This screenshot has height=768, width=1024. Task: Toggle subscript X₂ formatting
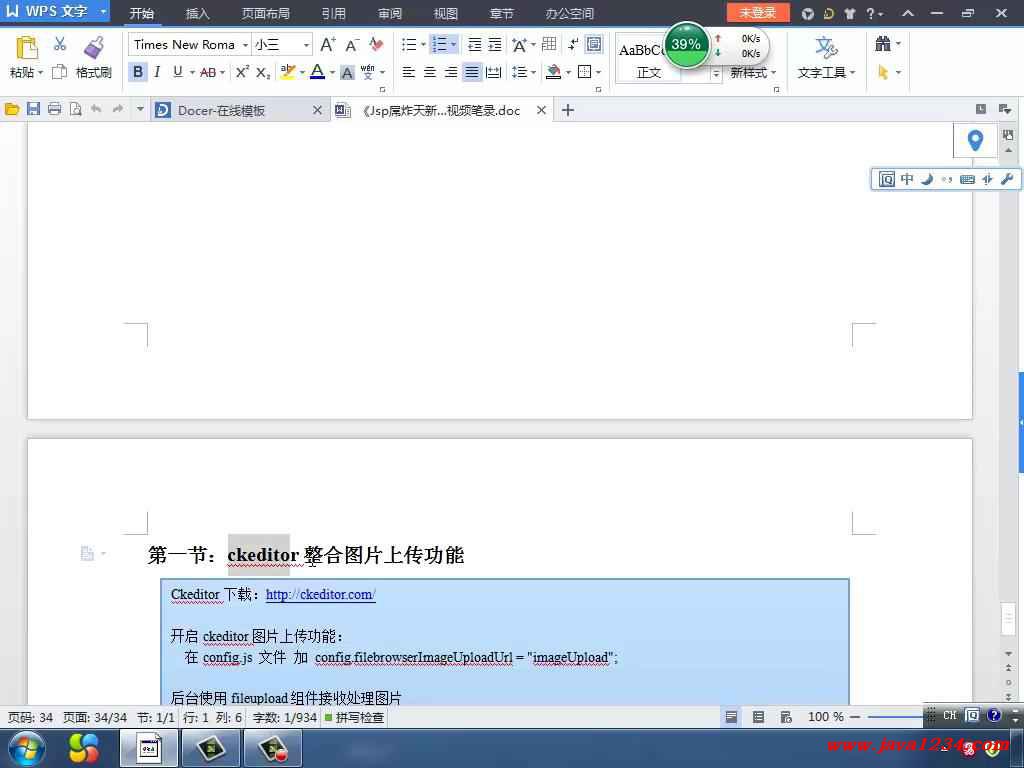(x=263, y=72)
